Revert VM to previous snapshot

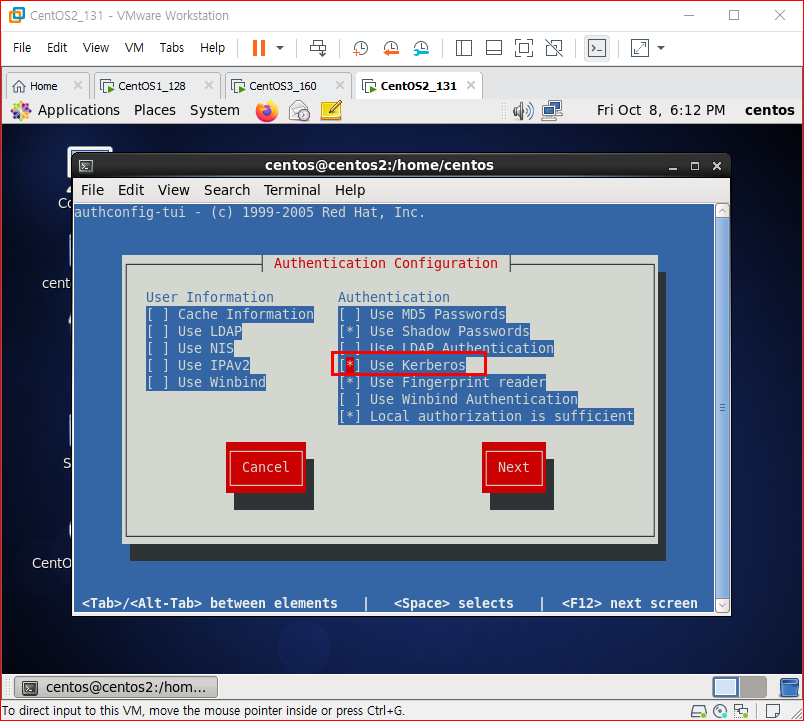click(x=391, y=48)
